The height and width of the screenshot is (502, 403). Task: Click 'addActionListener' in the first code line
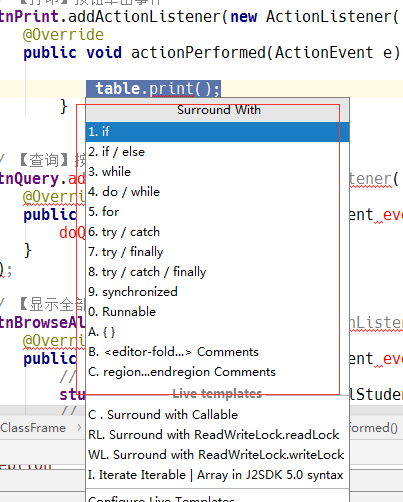pos(144,16)
